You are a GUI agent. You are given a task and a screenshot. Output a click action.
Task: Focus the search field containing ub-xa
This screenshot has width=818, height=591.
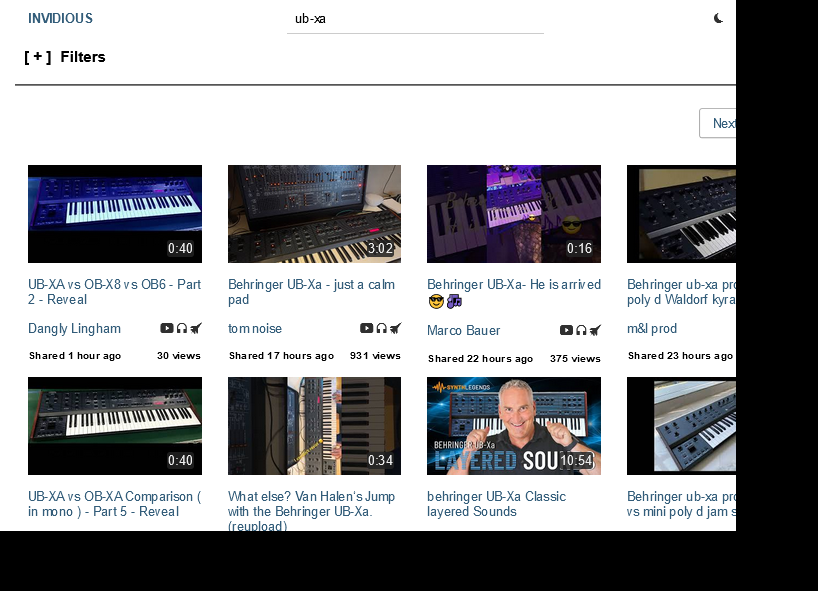415,19
